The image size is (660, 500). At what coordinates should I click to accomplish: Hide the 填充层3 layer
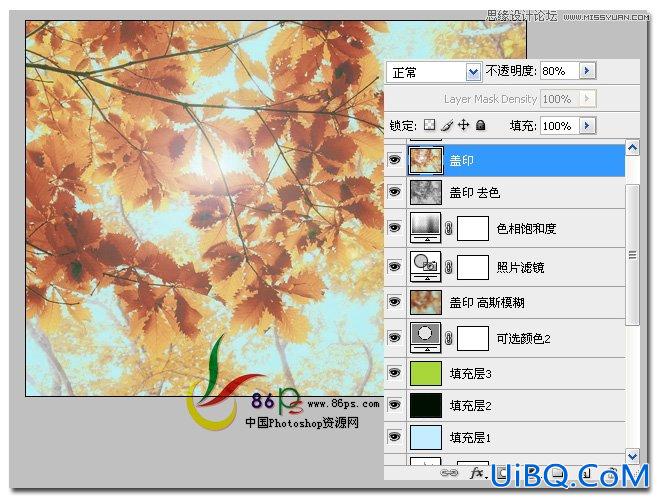click(394, 373)
